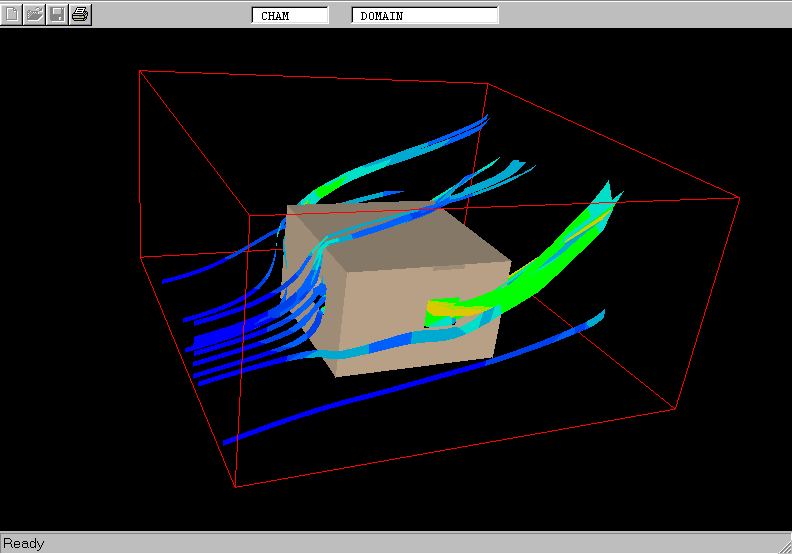This screenshot has height=554, width=792.
Task: Save using the floppy disk icon
Action: pyautogui.click(x=58, y=14)
